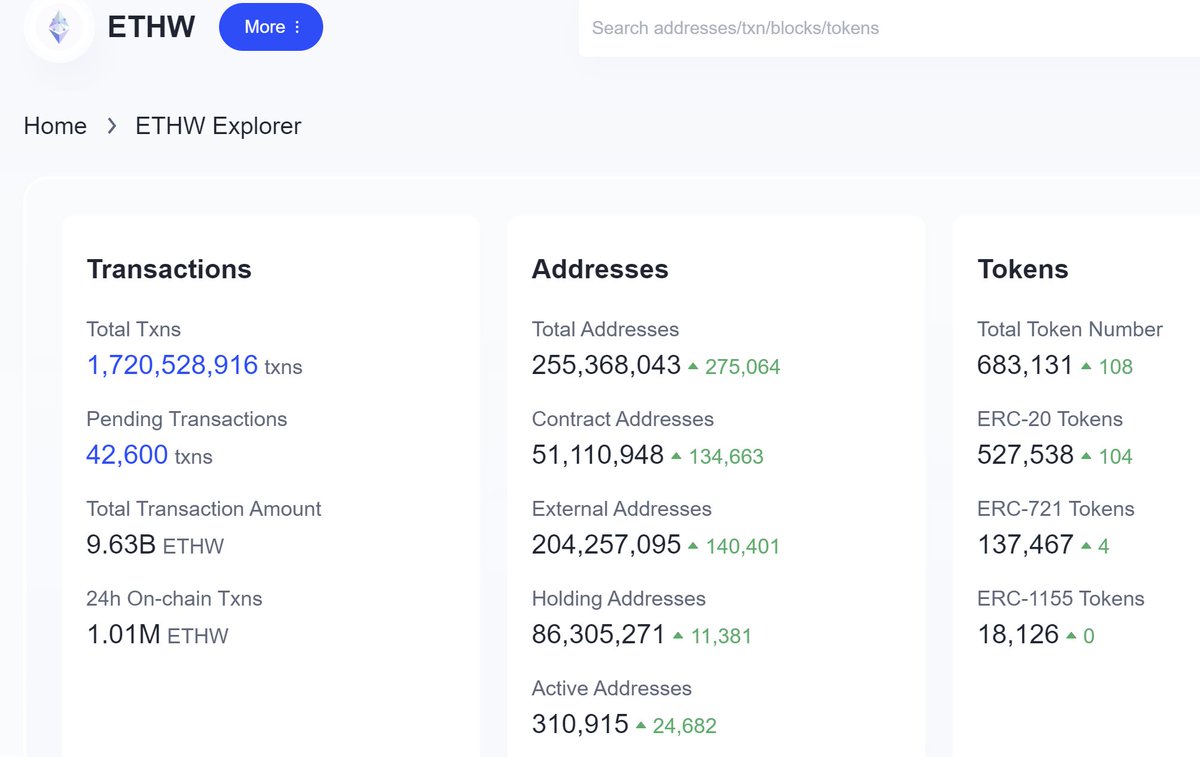Focus the search addresses/txn/blocks/tokens field
This screenshot has height=757, width=1200.
(889, 28)
